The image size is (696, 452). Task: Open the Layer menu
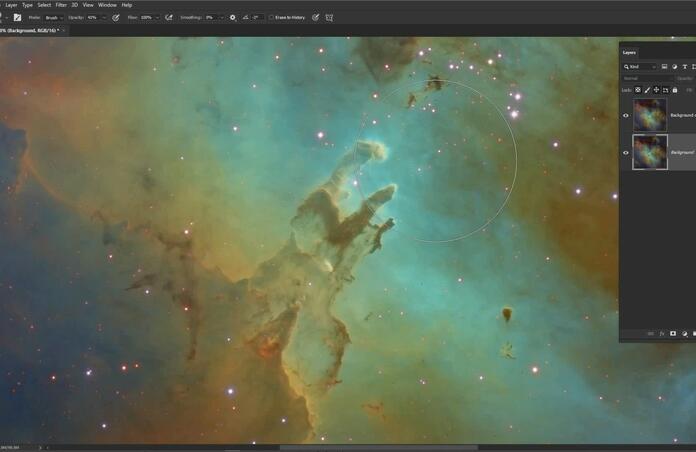click(11, 5)
